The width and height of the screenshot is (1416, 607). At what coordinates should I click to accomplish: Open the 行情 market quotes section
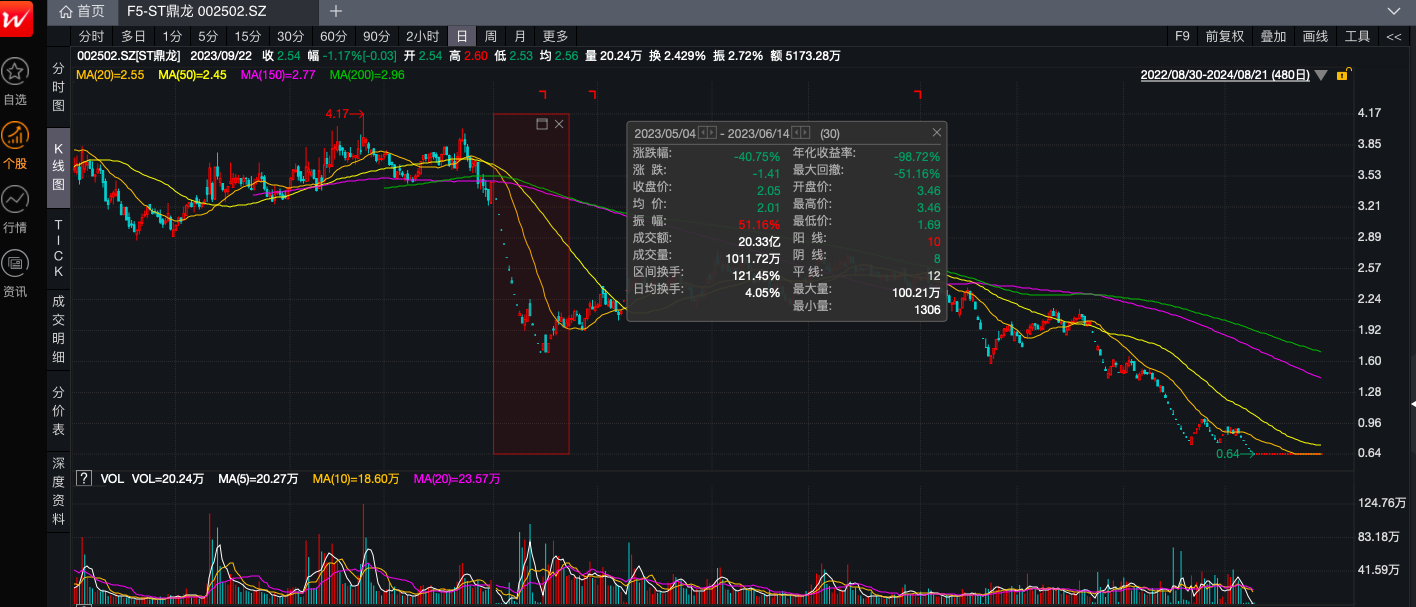point(15,209)
